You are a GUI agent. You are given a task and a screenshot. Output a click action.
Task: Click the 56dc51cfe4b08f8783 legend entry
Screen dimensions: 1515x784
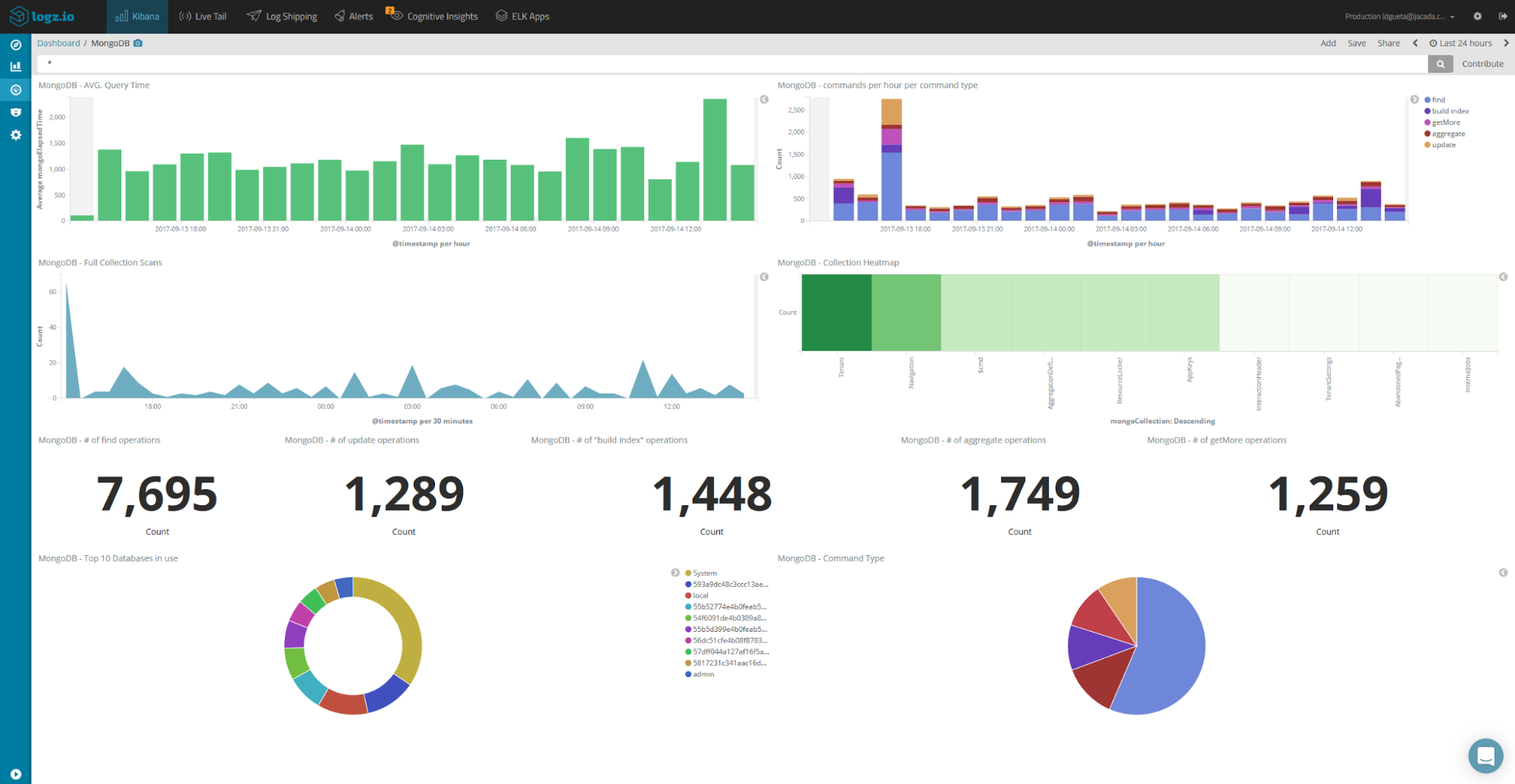727,640
